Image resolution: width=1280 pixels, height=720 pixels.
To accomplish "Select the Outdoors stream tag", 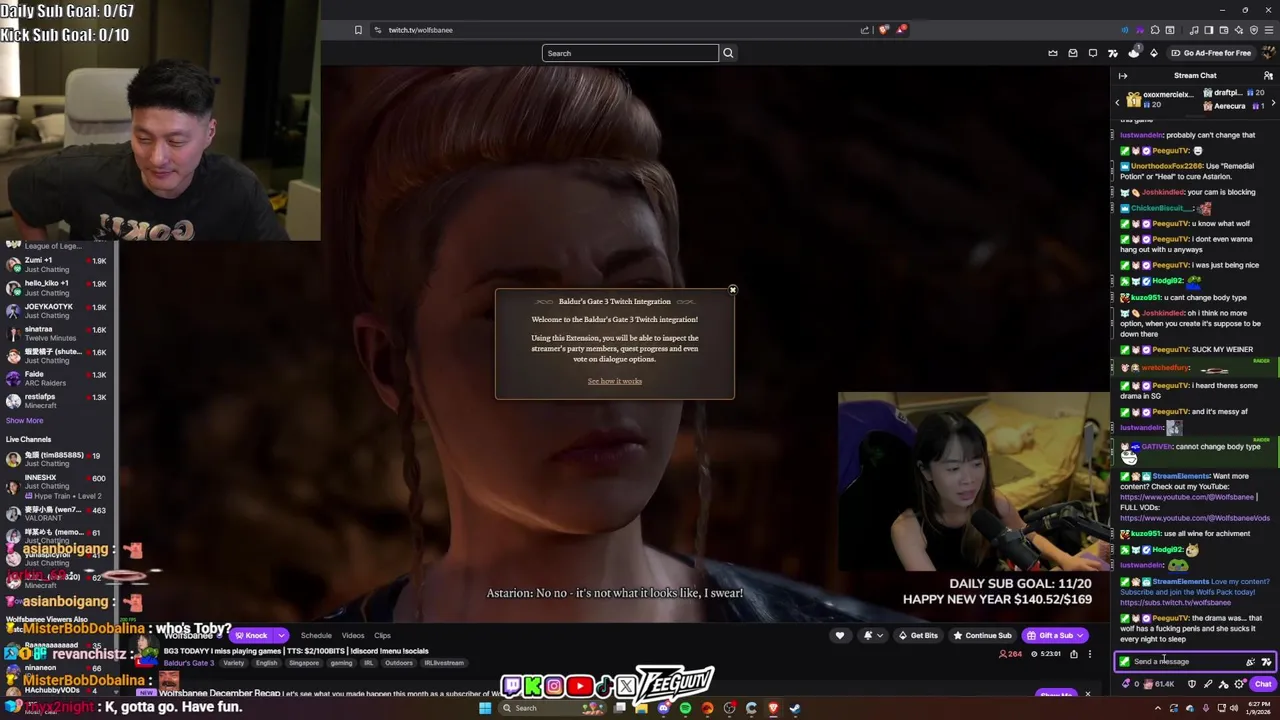I will coord(399,663).
